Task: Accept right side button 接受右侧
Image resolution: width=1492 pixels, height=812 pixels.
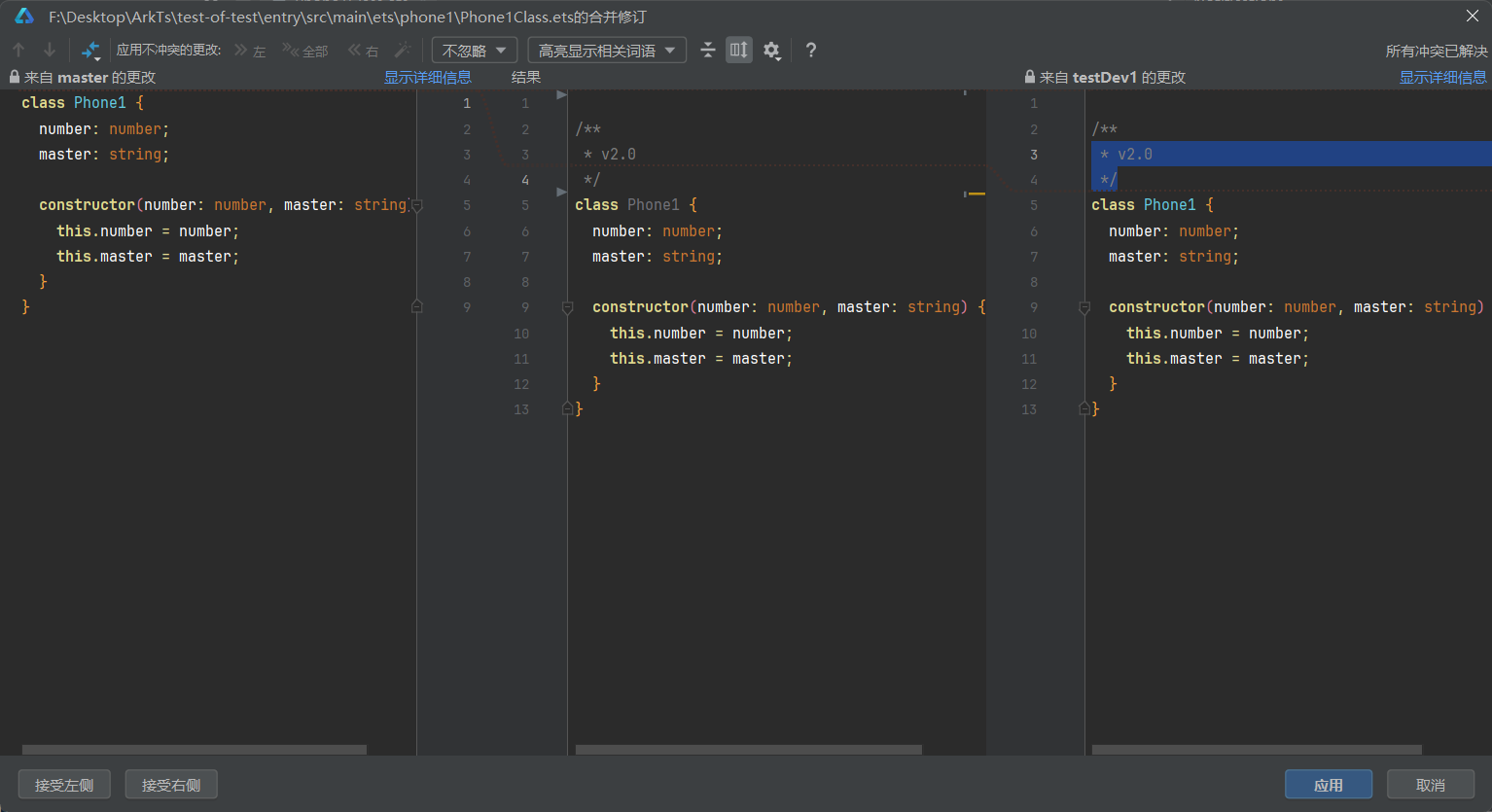Action: (x=171, y=785)
